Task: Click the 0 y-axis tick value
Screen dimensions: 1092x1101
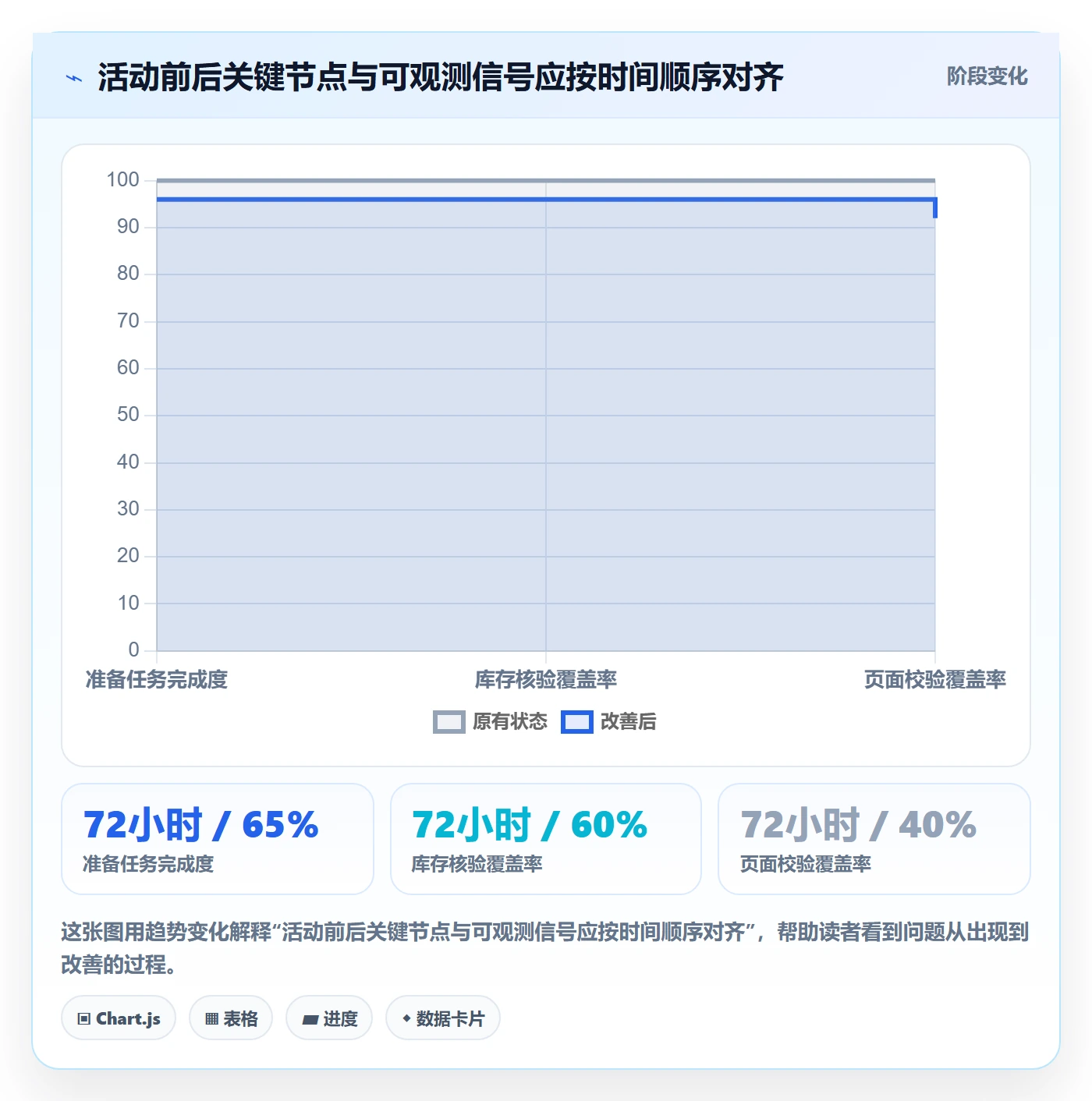Action: (133, 650)
